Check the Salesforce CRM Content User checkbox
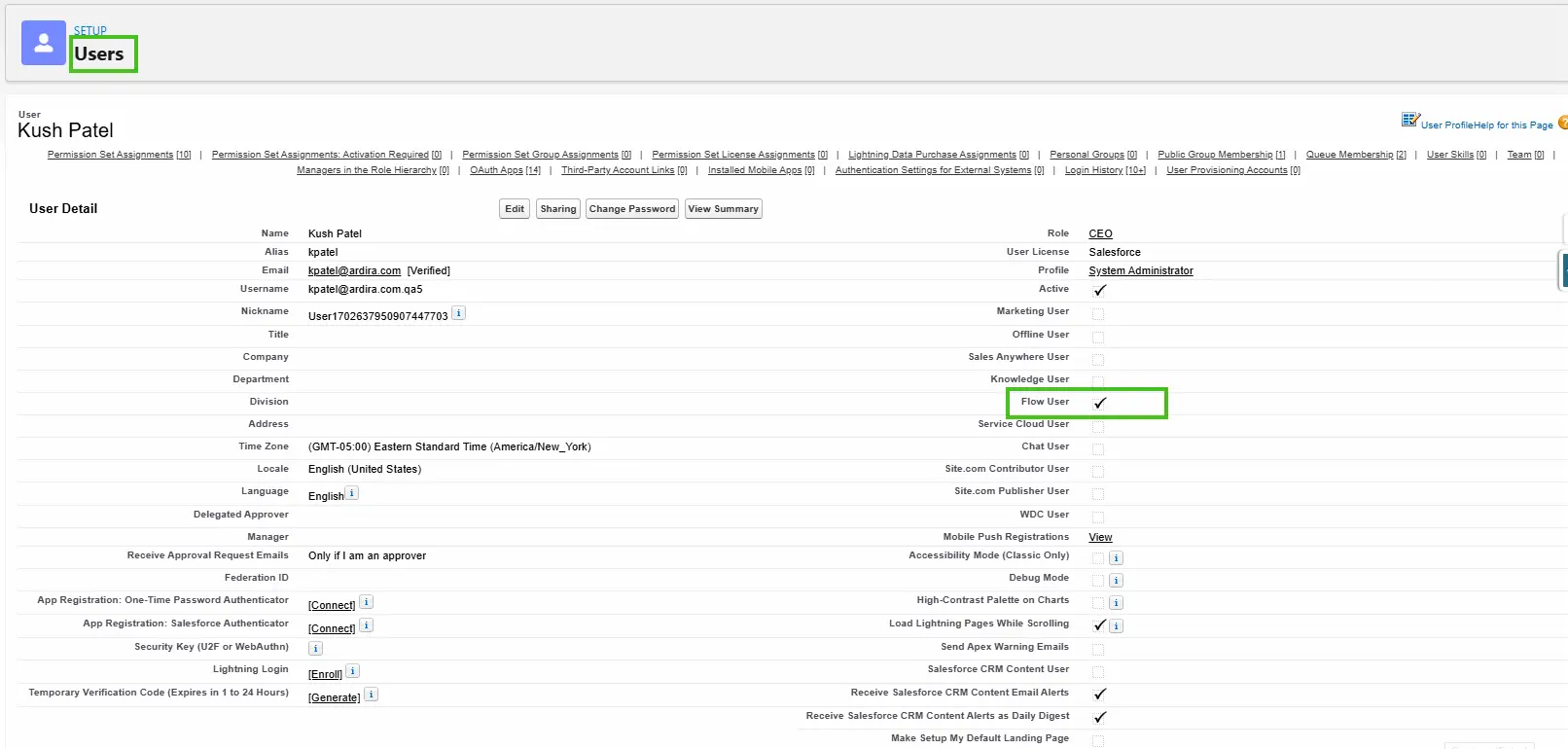 click(x=1098, y=672)
